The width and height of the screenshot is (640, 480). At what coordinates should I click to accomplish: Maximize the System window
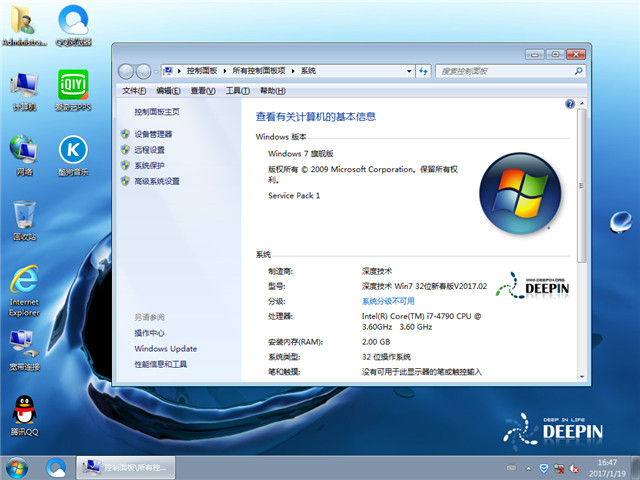click(x=555, y=54)
